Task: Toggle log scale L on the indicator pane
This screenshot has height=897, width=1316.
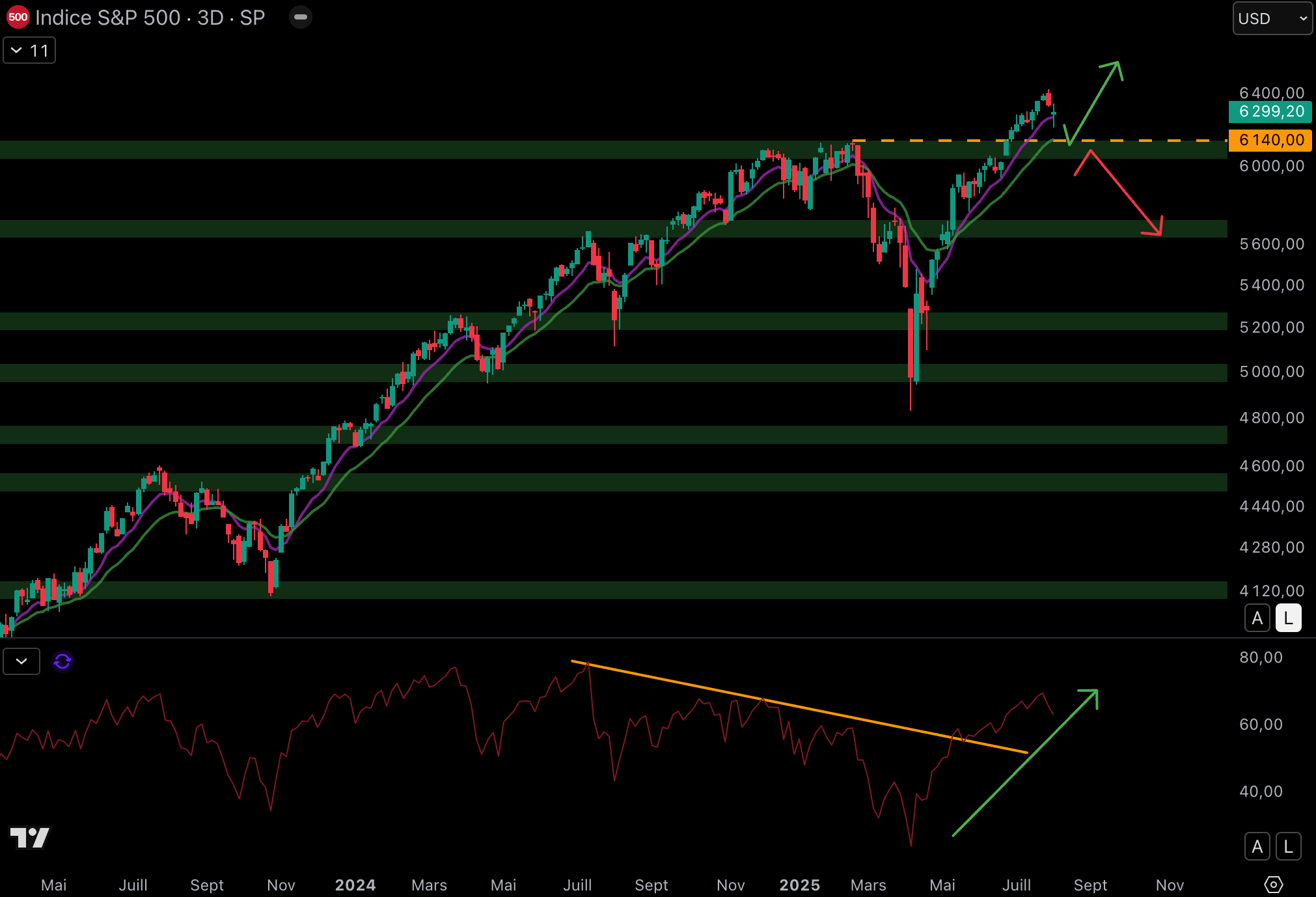Action: [x=1288, y=847]
